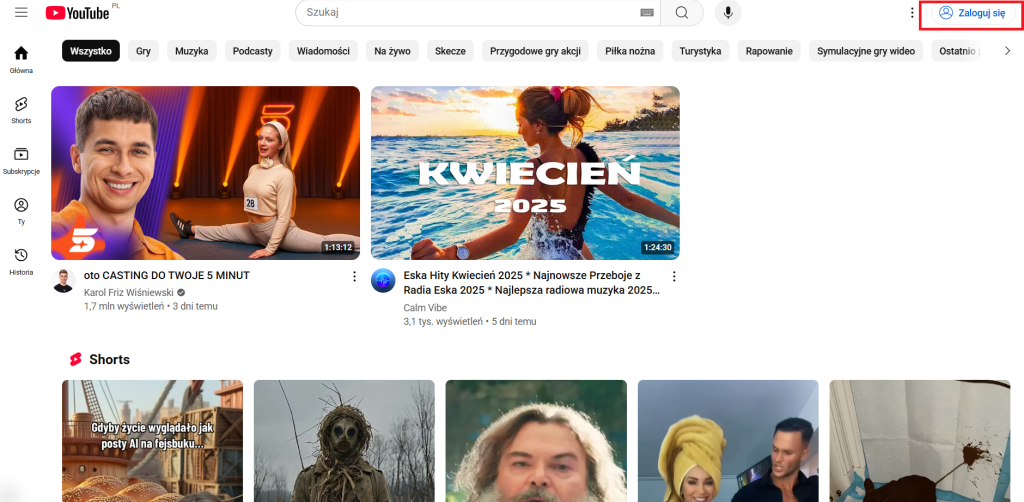This screenshot has height=502, width=1024.
Task: Open the AI fejsbuk posts short
Action: pos(152,441)
